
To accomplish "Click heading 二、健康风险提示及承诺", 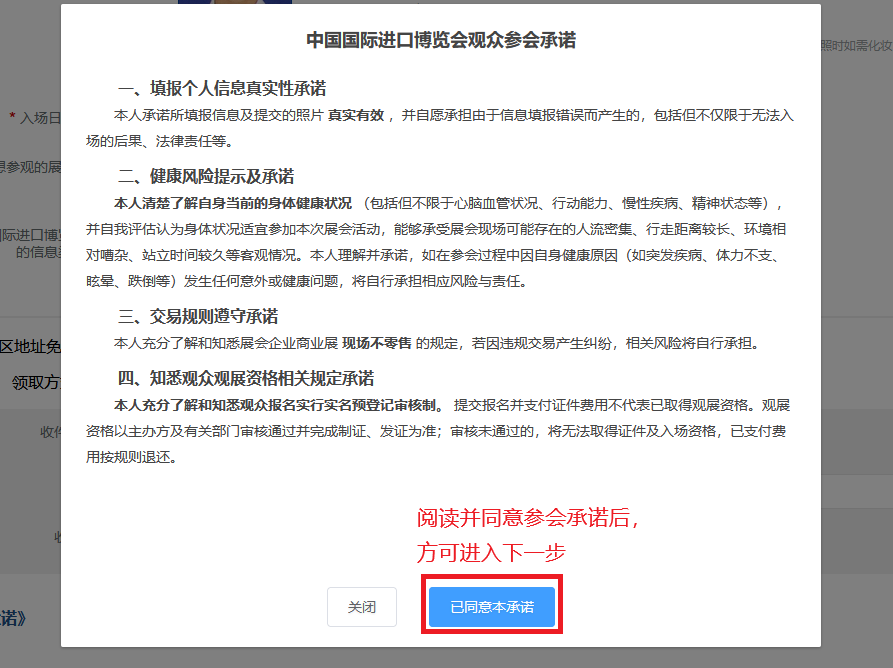I will (206, 177).
